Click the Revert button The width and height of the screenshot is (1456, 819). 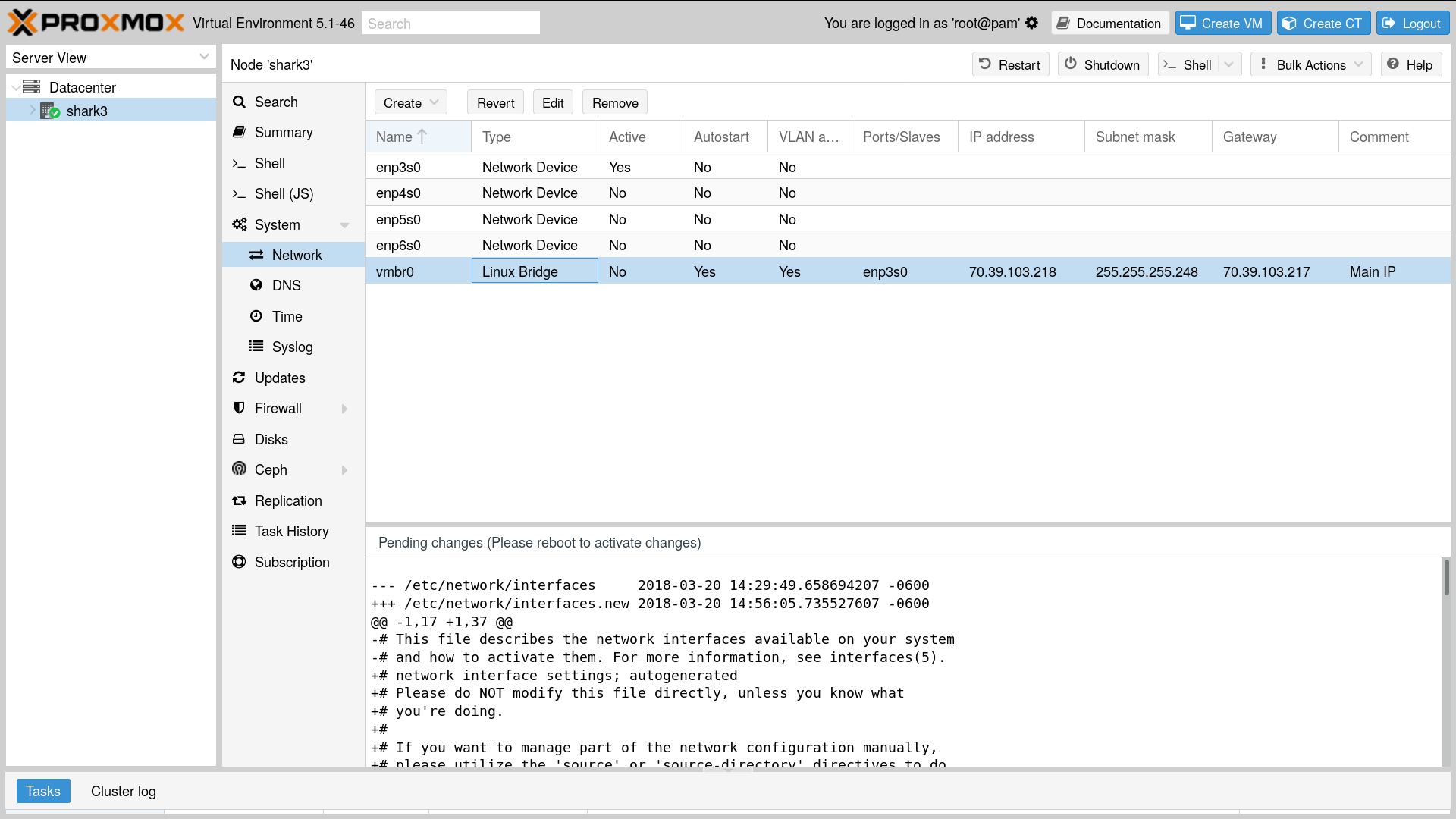pyautogui.click(x=495, y=102)
